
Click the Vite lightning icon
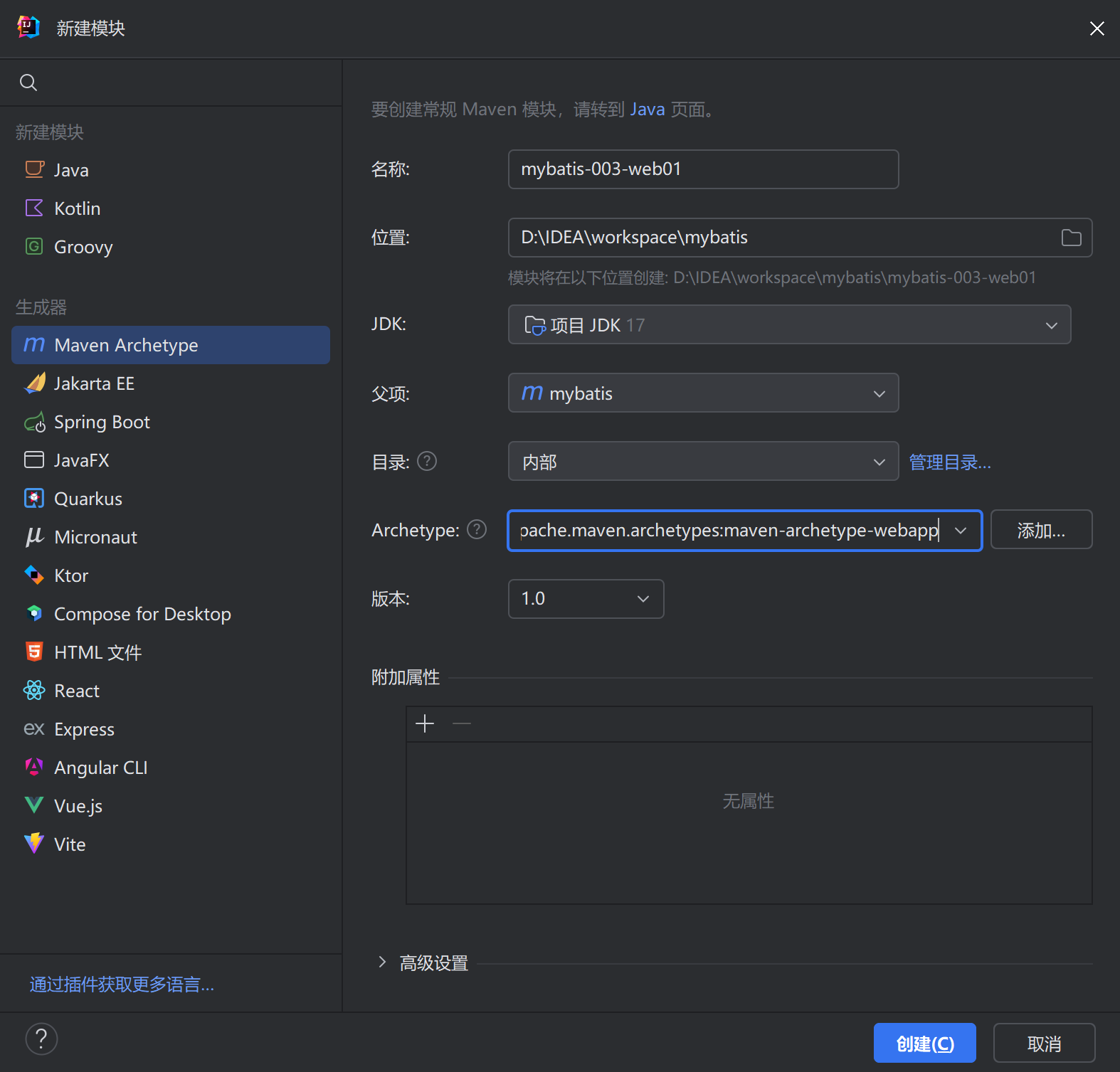pyautogui.click(x=34, y=844)
